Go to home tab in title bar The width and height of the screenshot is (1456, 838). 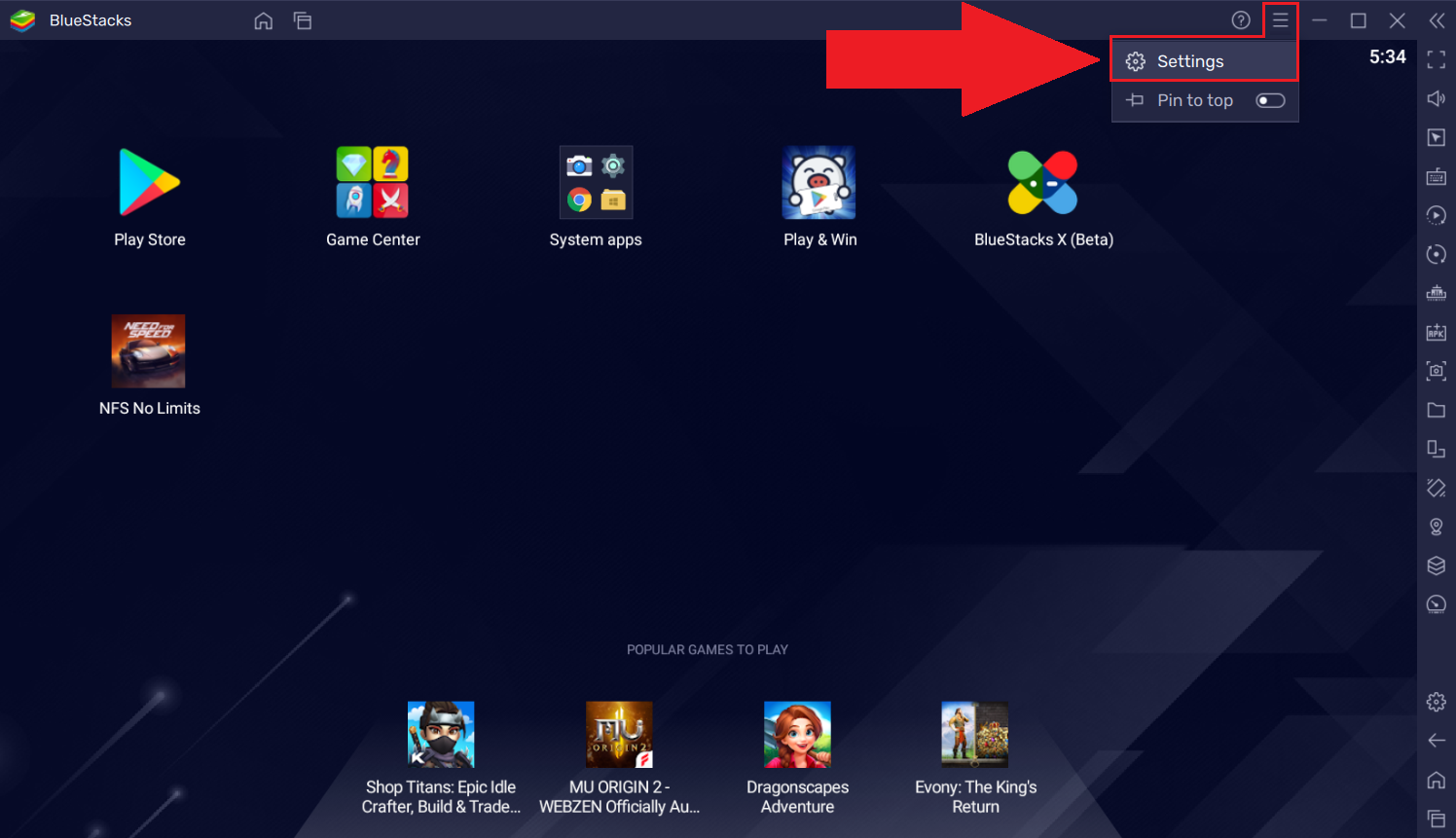click(264, 20)
